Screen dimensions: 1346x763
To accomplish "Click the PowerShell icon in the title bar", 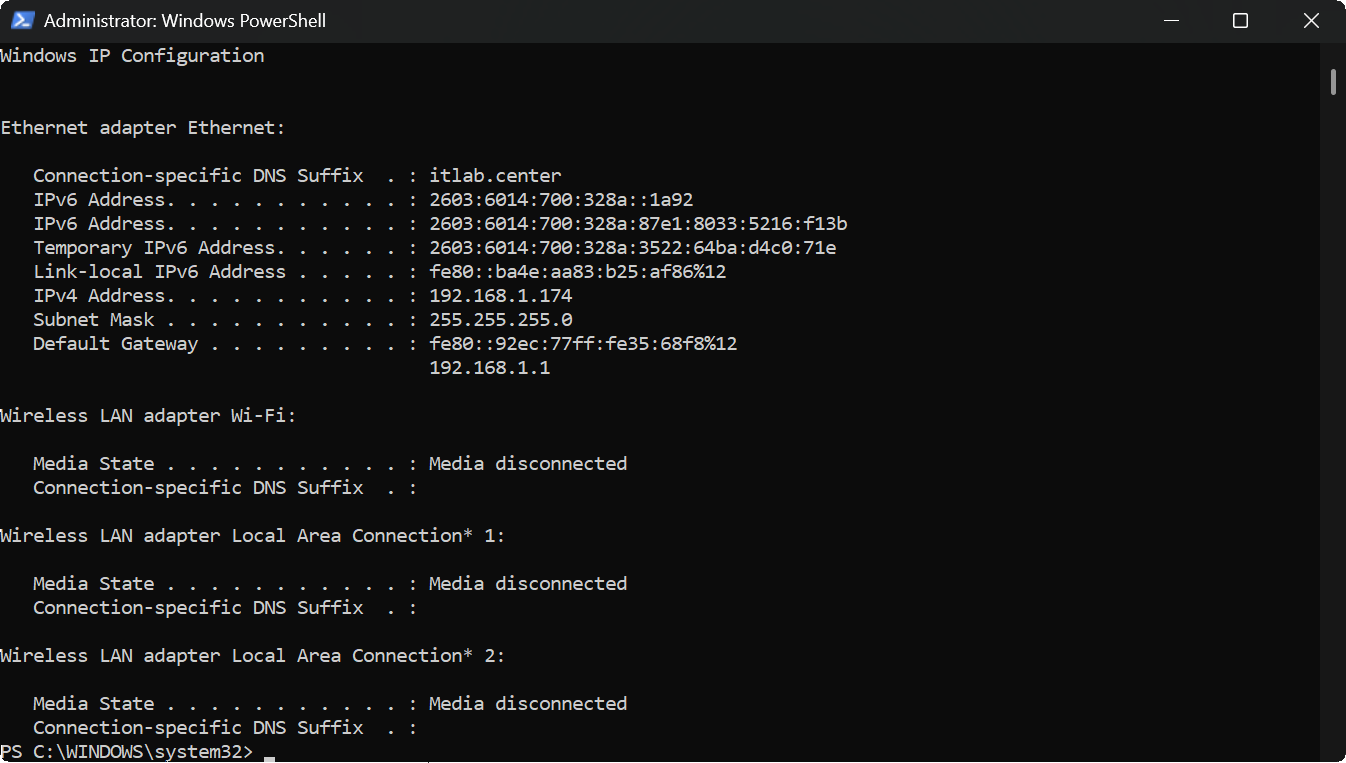I will [x=23, y=20].
